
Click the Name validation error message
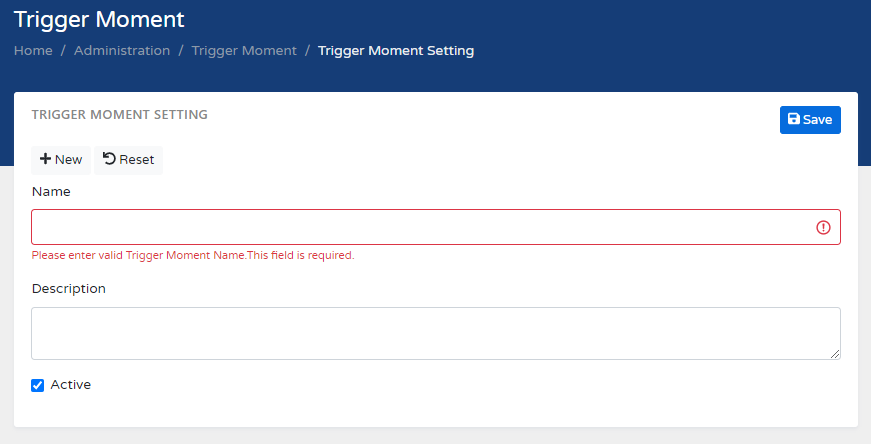point(193,256)
